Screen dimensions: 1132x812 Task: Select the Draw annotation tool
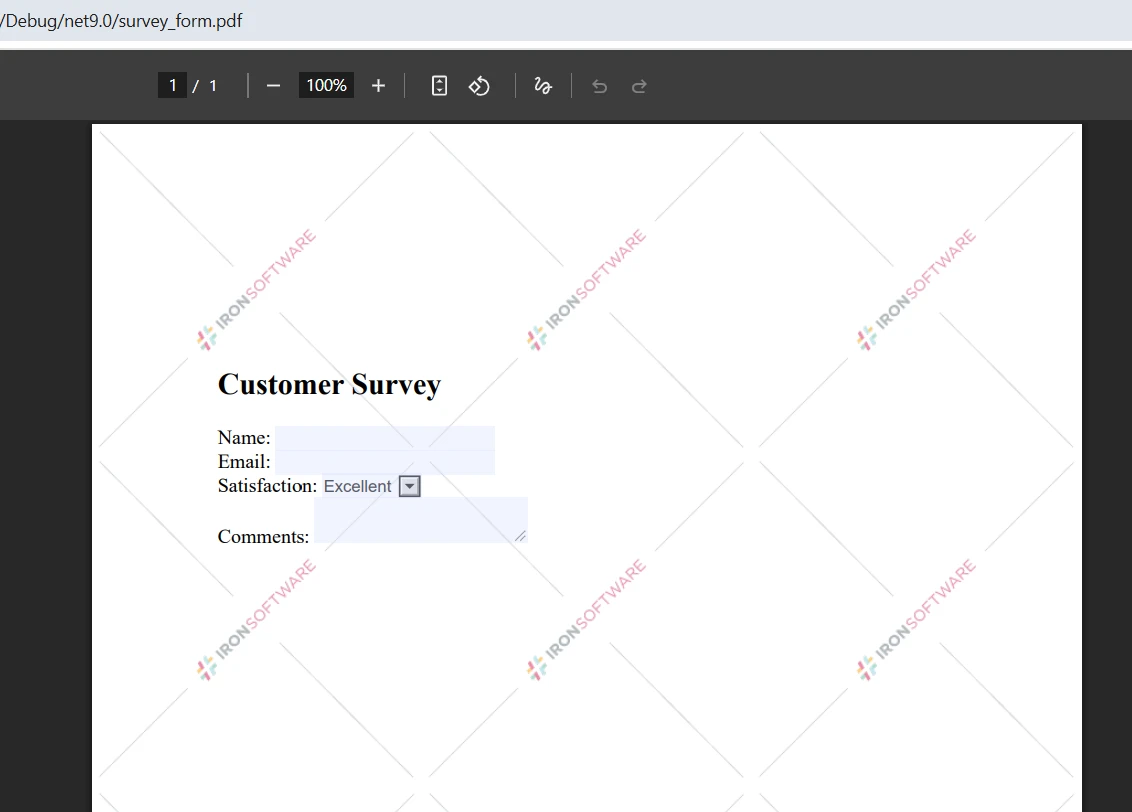pyautogui.click(x=542, y=85)
